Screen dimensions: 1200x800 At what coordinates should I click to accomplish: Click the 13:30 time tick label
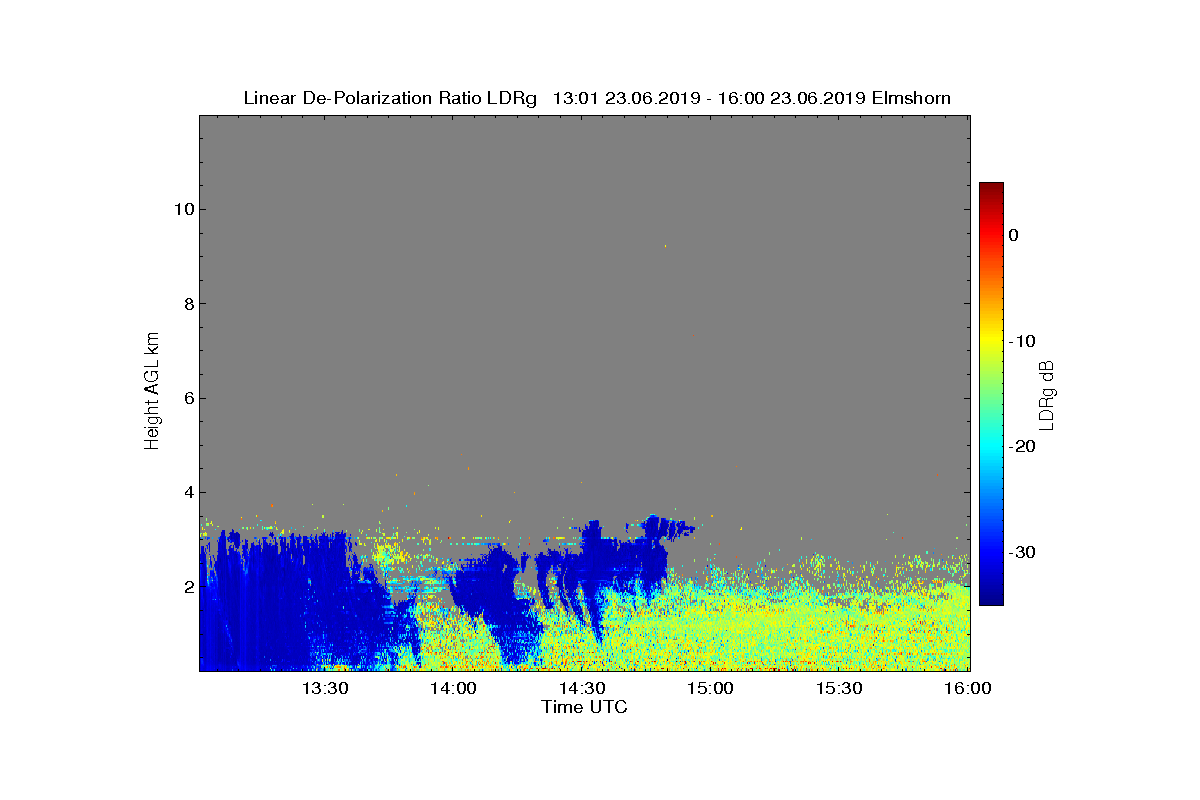[x=325, y=689]
